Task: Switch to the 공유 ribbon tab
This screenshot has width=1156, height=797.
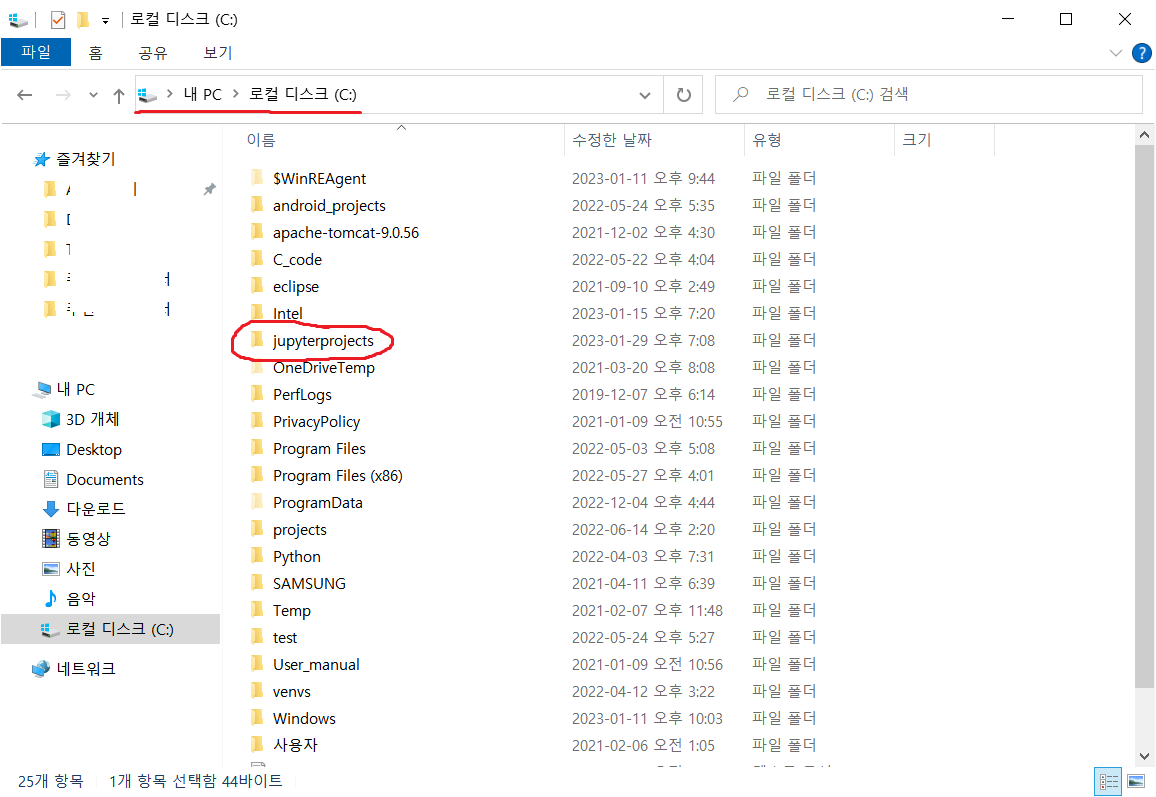Action: pos(152,53)
